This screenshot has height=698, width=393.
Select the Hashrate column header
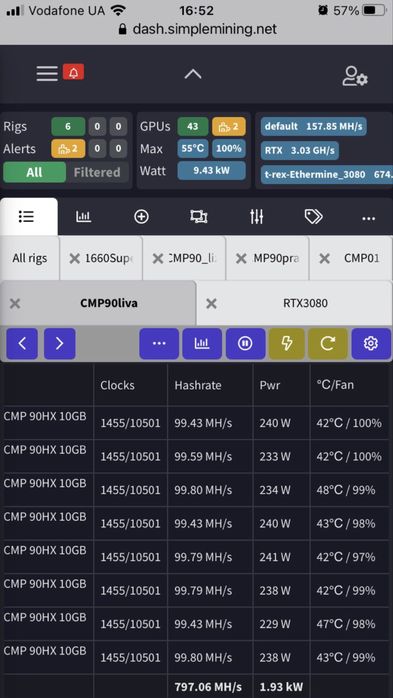tap(198, 385)
